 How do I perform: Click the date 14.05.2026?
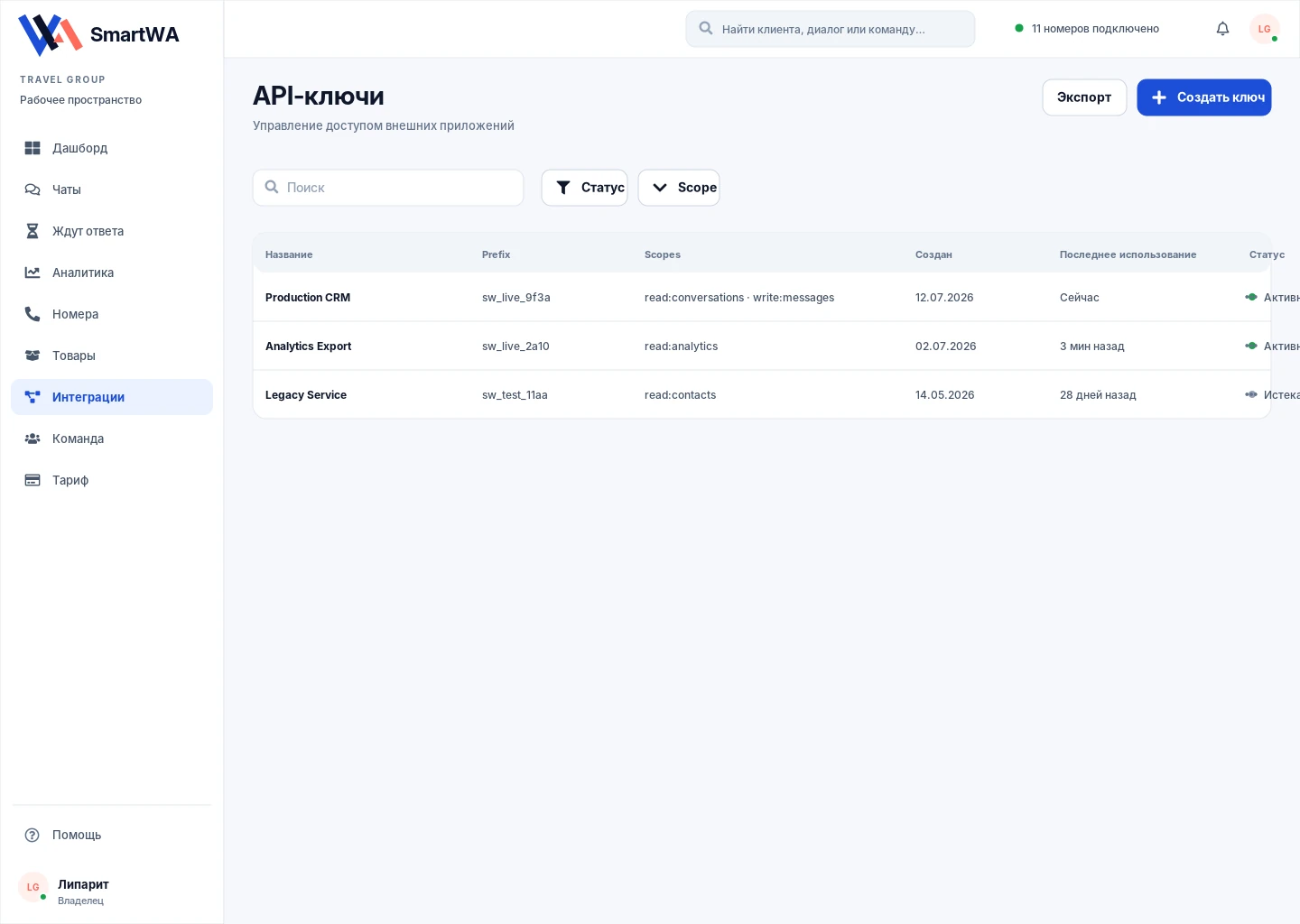[945, 395]
